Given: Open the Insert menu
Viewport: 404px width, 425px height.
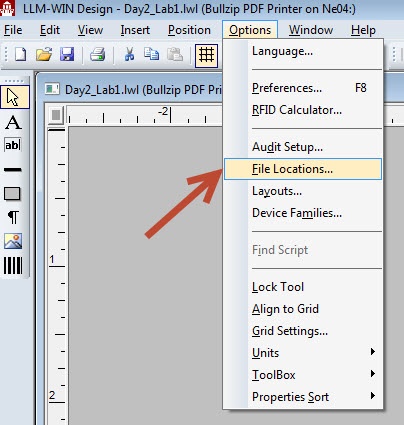Looking at the screenshot, I should click(x=135, y=30).
